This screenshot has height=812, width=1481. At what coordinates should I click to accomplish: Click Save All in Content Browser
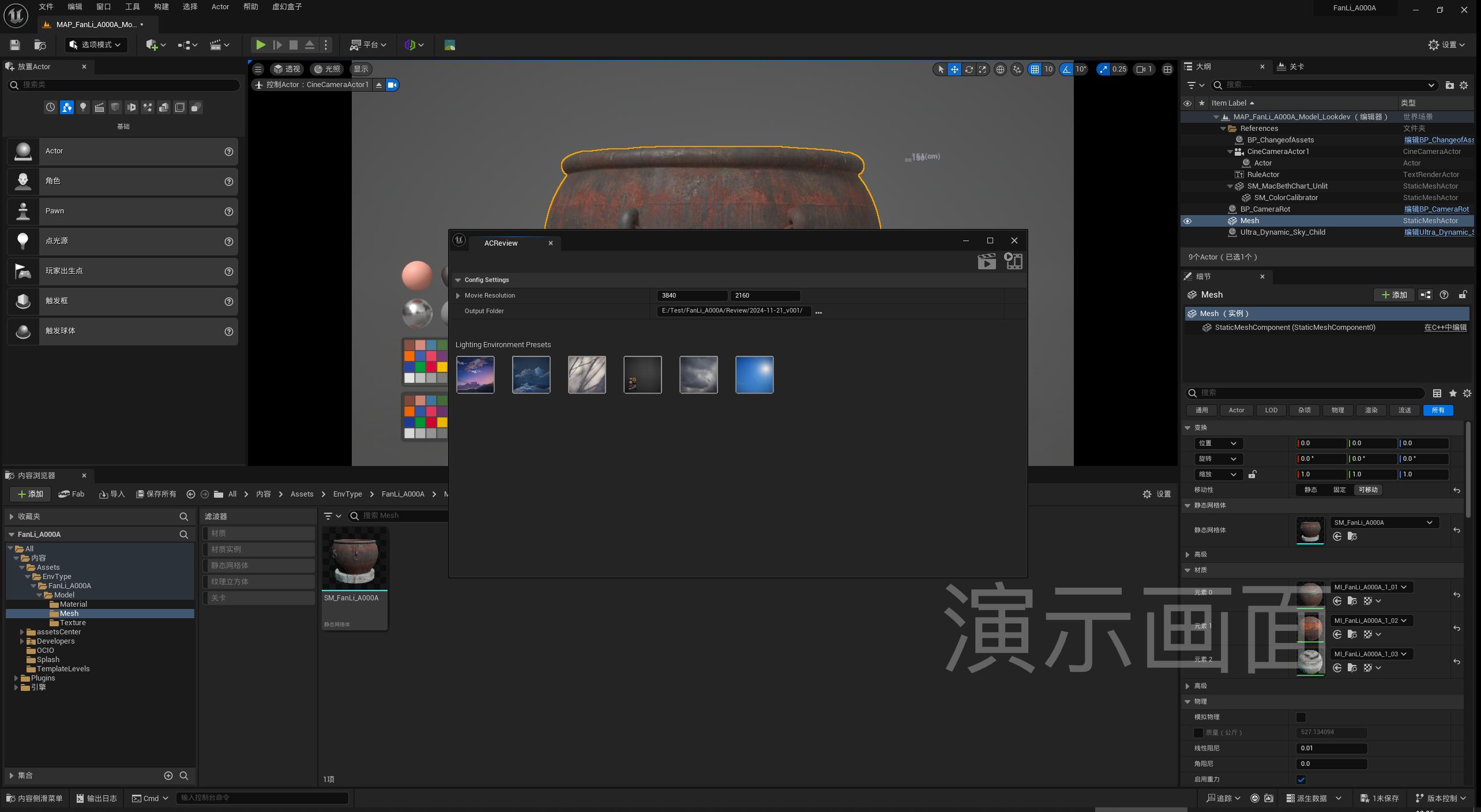point(156,494)
